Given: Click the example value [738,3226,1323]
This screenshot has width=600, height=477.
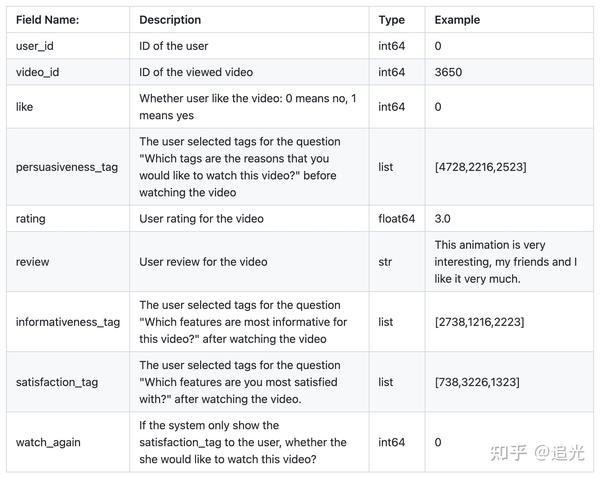Looking at the screenshot, I should pyautogui.click(x=477, y=382).
